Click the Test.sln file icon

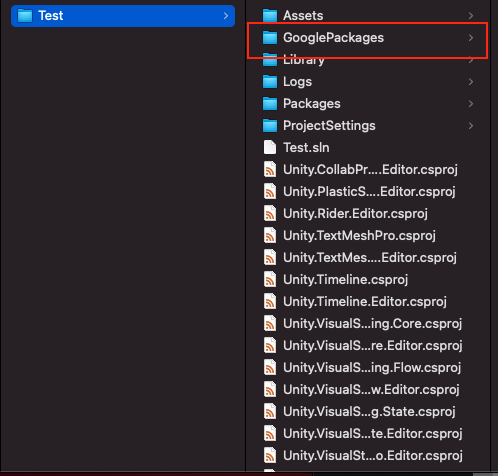click(270, 147)
